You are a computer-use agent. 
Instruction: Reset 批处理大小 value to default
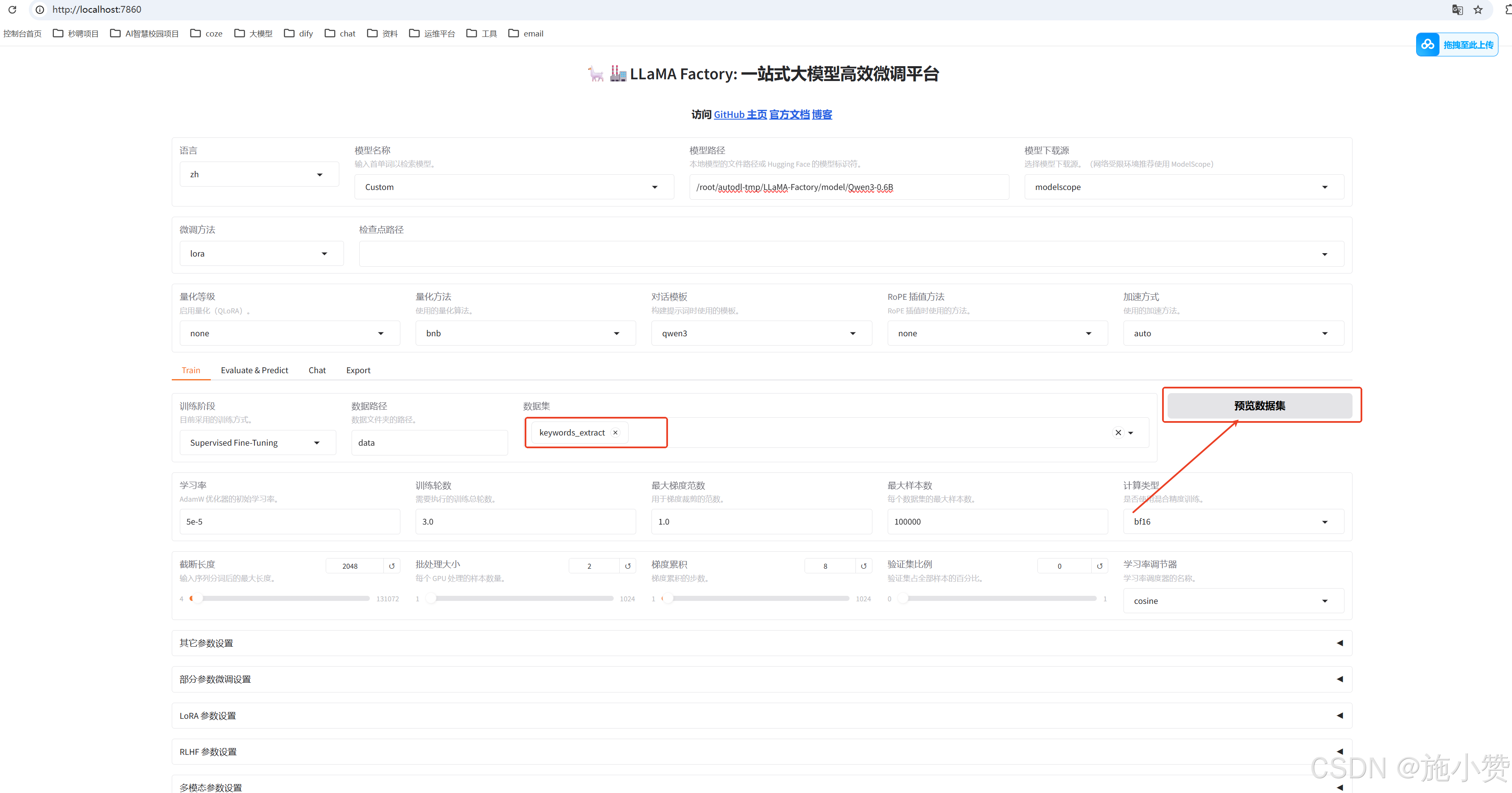coord(628,566)
